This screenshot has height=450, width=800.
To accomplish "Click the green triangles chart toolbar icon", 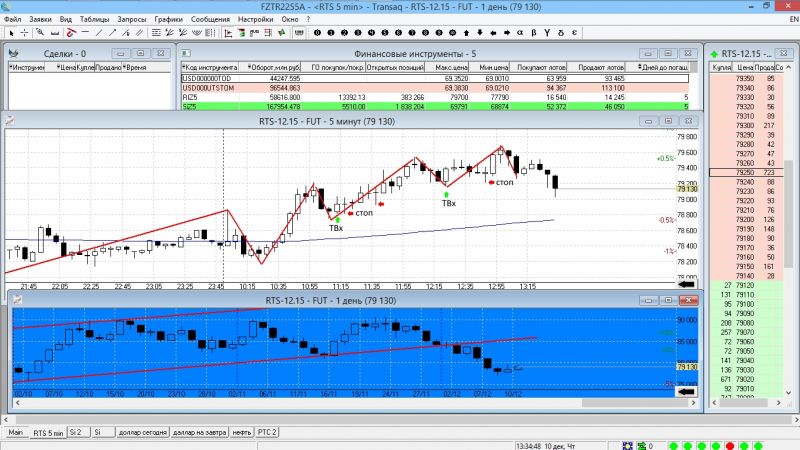I will tap(281, 33).
